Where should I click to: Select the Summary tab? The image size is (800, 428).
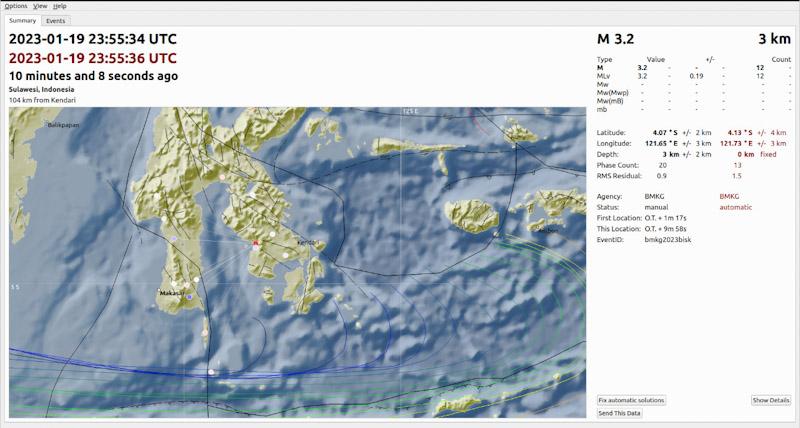pos(22,20)
